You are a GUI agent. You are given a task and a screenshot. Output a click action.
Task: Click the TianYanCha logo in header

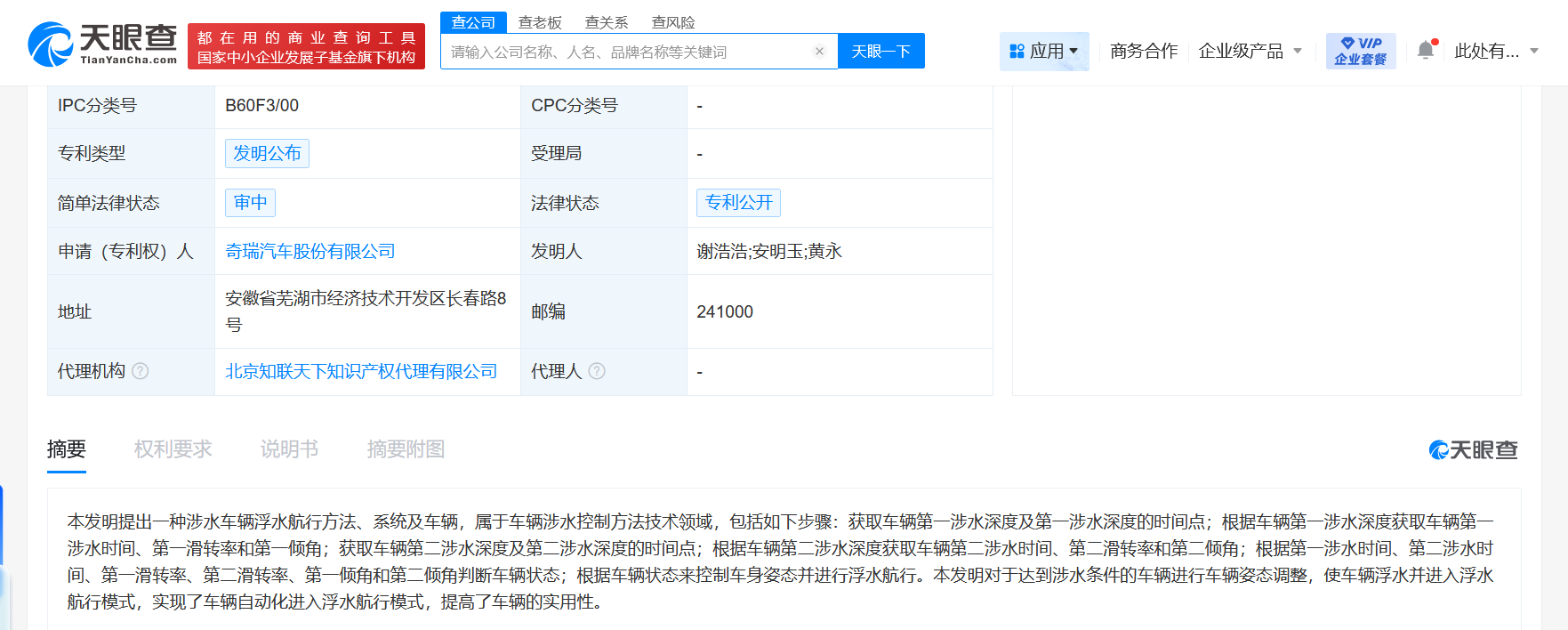(x=102, y=44)
